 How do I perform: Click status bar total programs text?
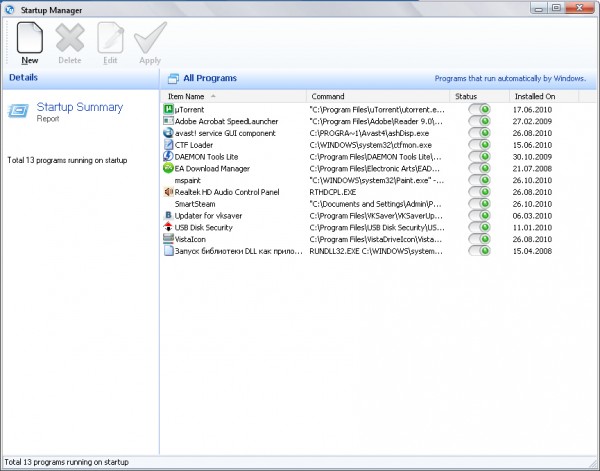(x=66, y=462)
